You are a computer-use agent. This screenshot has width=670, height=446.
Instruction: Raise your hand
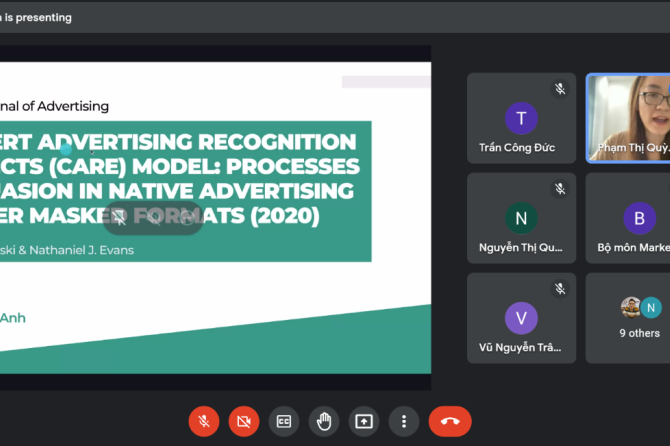(323, 421)
